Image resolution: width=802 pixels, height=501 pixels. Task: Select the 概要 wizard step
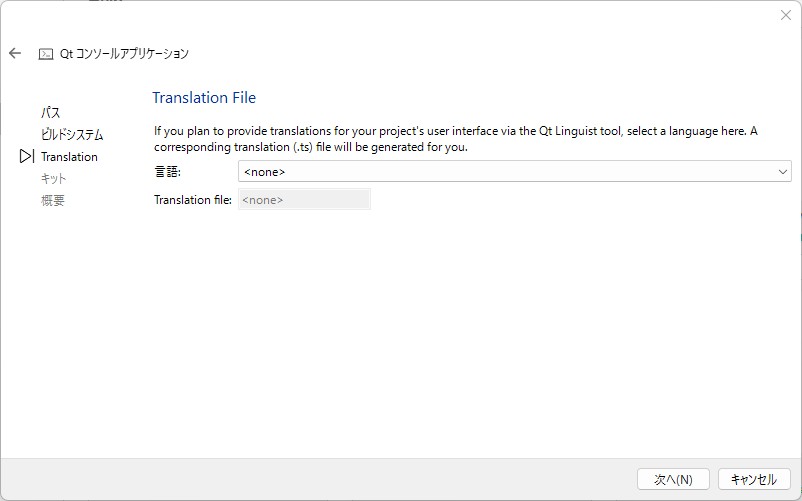[x=53, y=200]
